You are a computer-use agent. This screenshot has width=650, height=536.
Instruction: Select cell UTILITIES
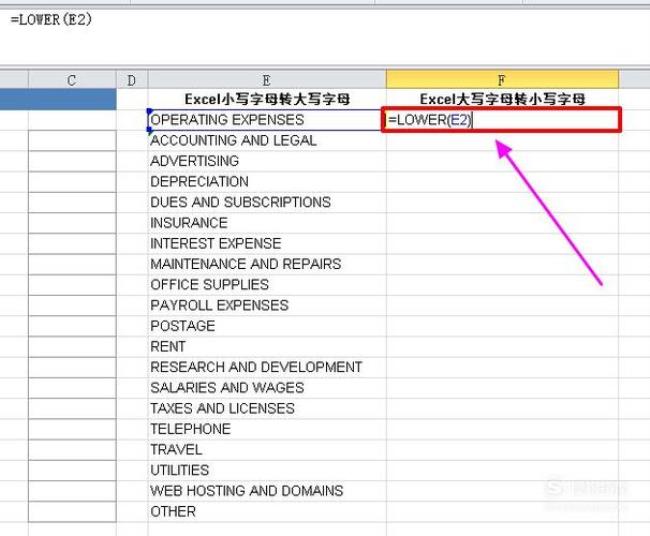pyautogui.click(x=267, y=470)
